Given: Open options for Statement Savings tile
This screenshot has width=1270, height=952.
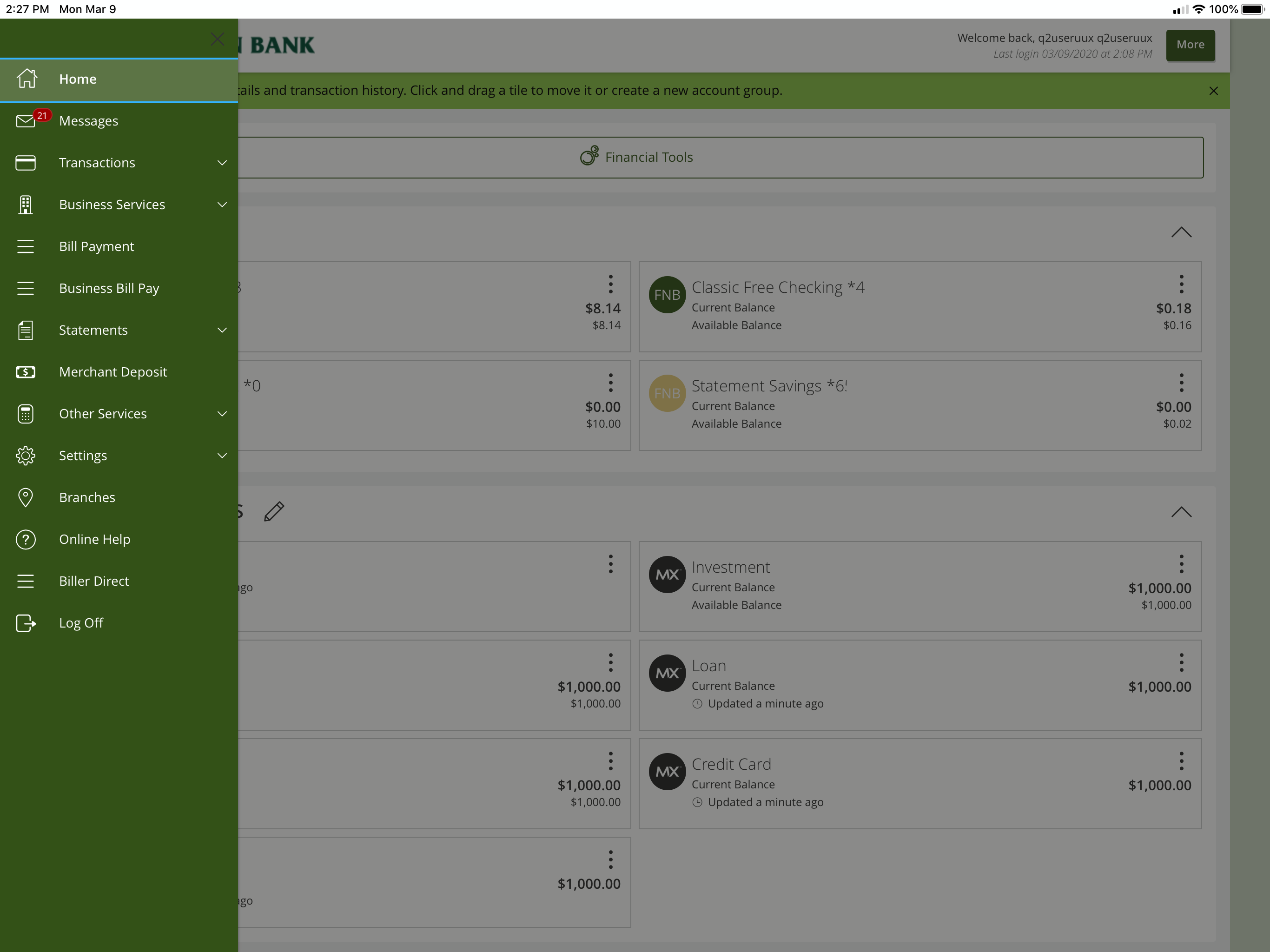Looking at the screenshot, I should (x=1181, y=383).
